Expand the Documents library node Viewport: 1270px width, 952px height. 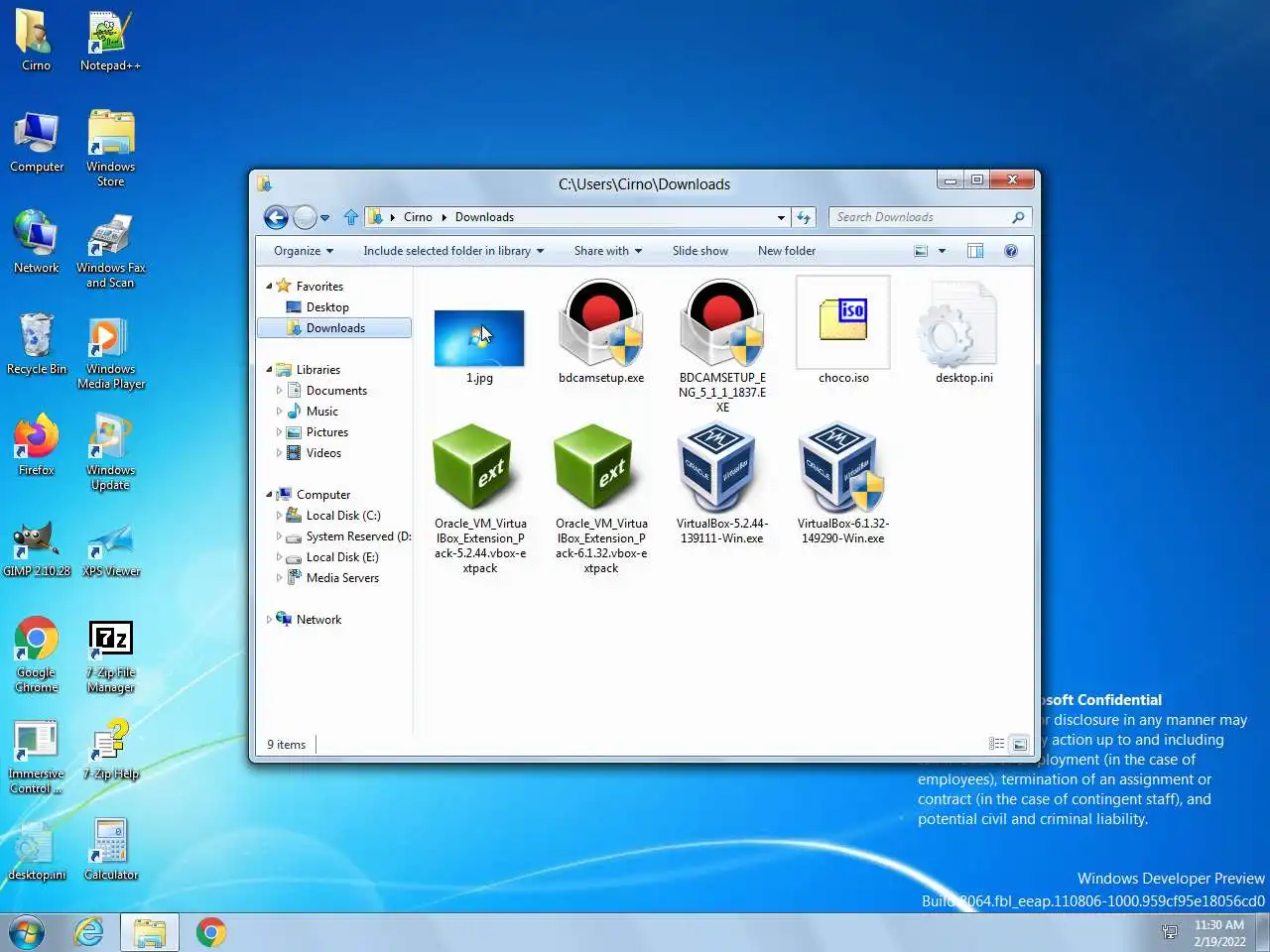tap(279, 391)
